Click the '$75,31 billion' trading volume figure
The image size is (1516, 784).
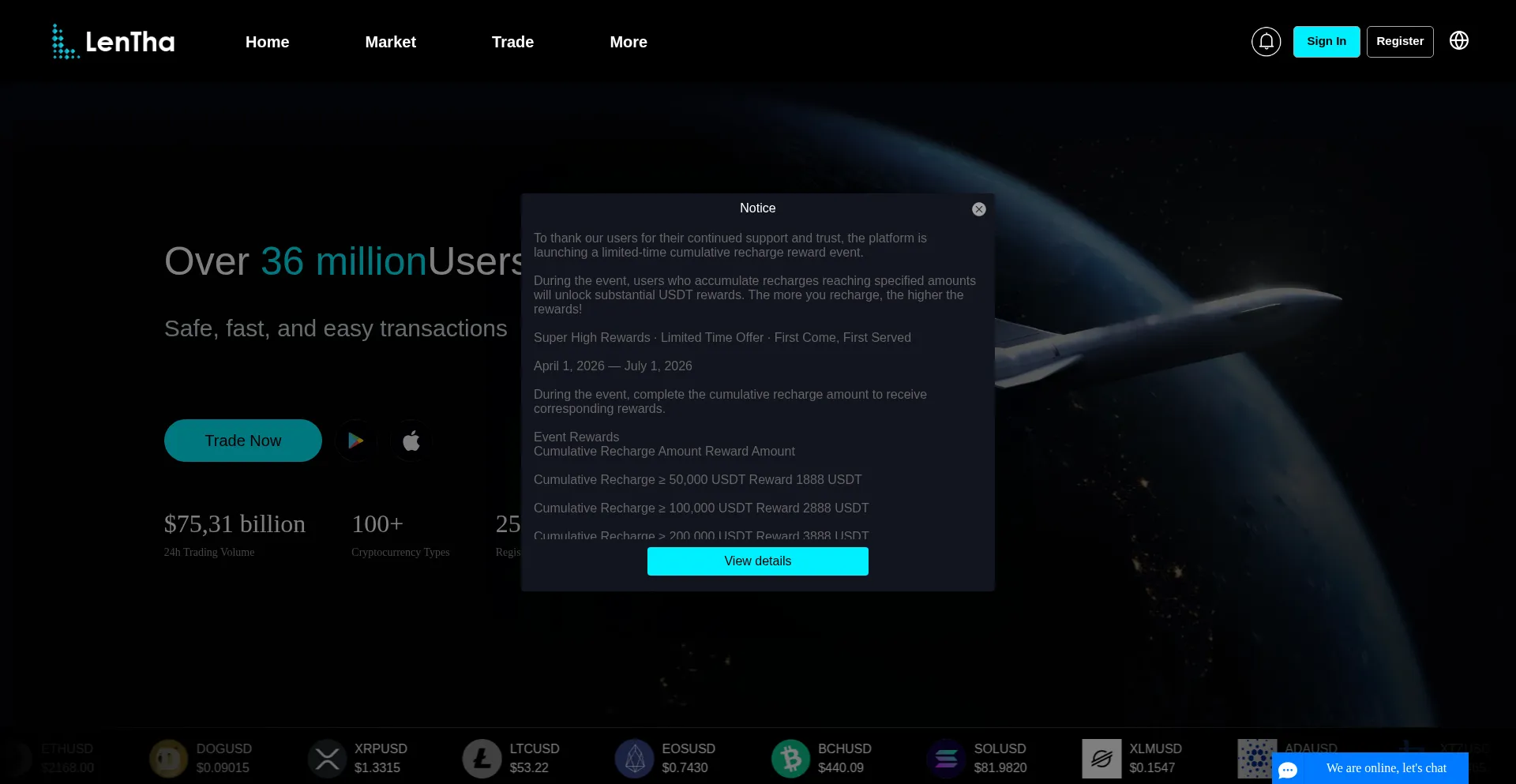(235, 524)
